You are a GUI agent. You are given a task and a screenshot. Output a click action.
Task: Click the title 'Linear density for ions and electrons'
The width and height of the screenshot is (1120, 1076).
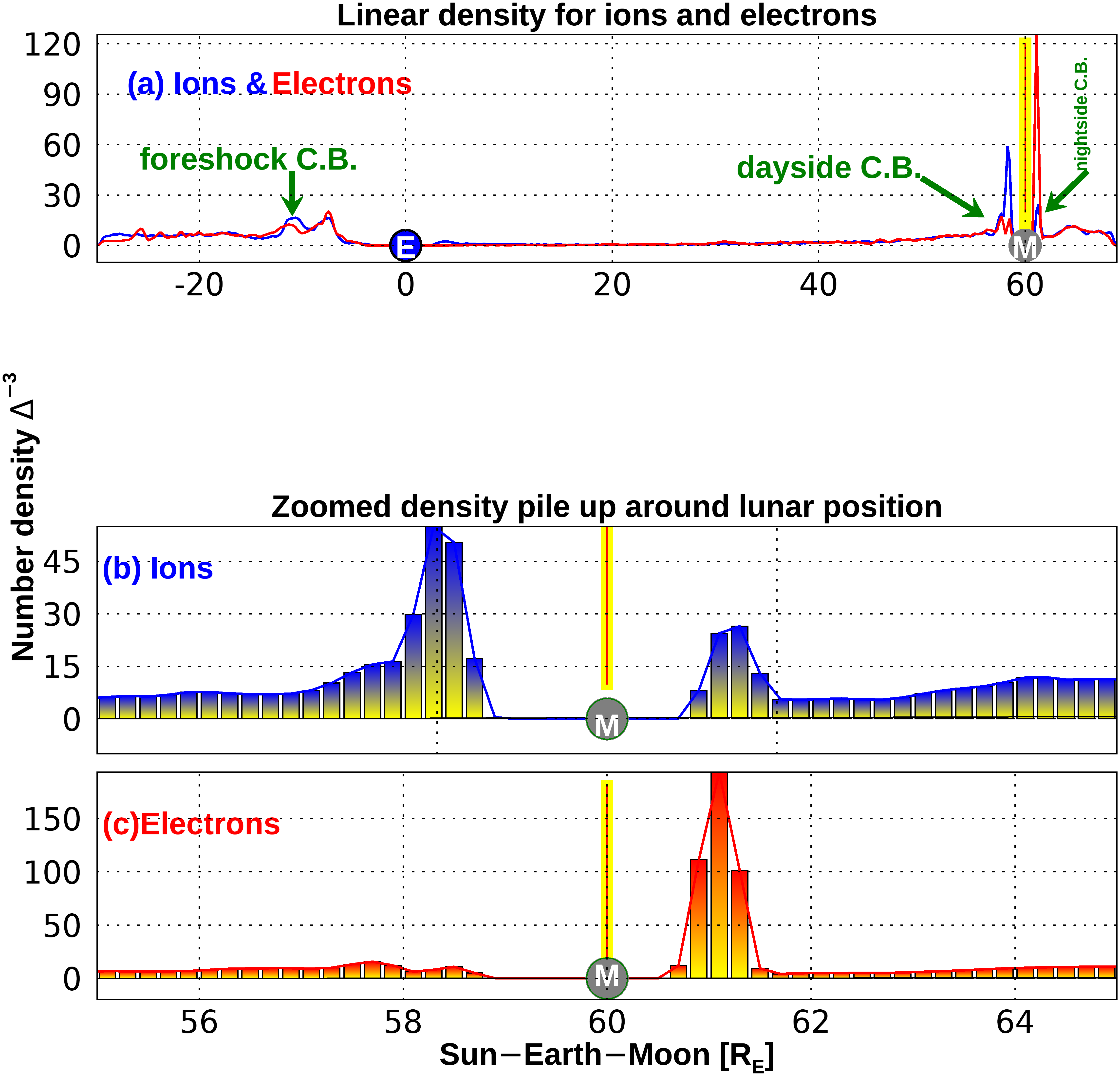coord(606,16)
